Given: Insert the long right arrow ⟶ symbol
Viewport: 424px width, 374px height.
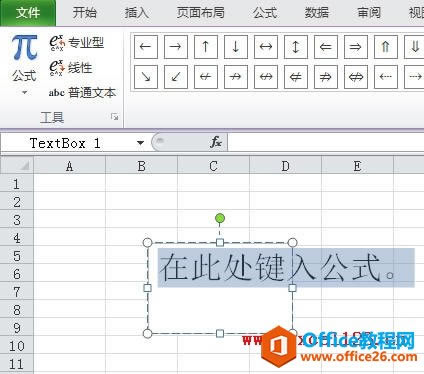Looking at the screenshot, I should 414,77.
